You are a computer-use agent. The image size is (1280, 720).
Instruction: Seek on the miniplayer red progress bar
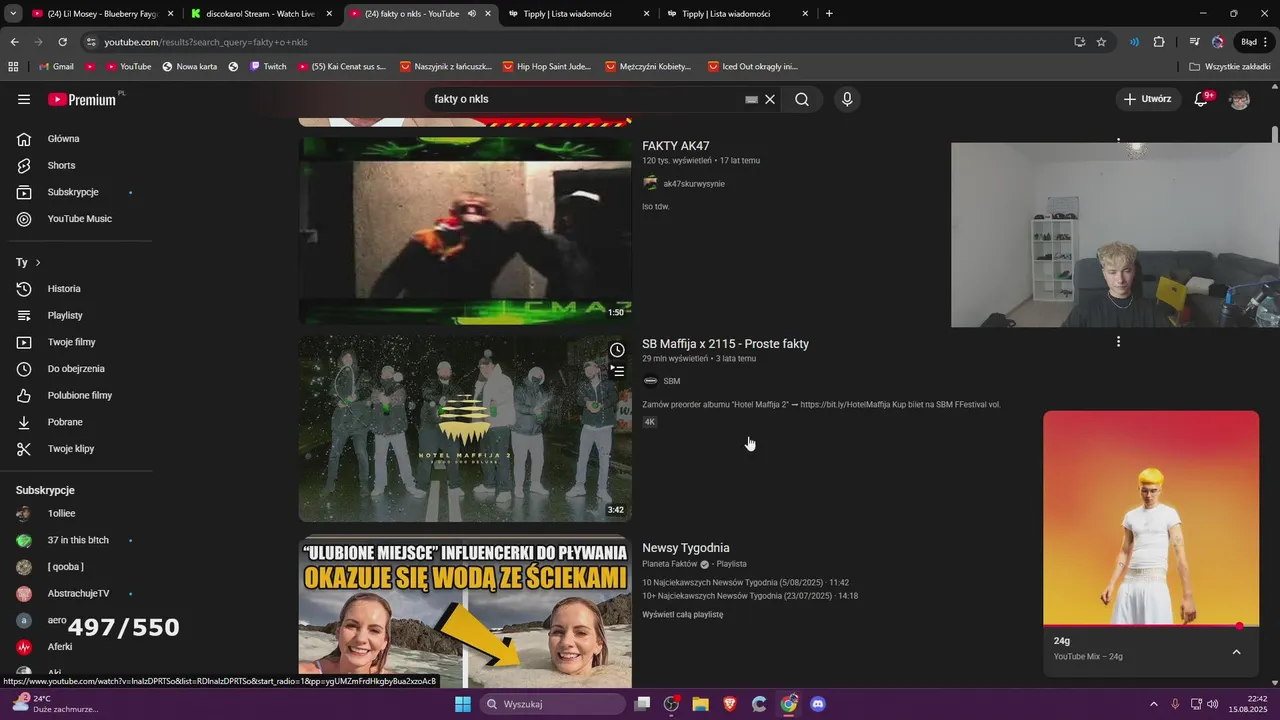(x=1151, y=626)
